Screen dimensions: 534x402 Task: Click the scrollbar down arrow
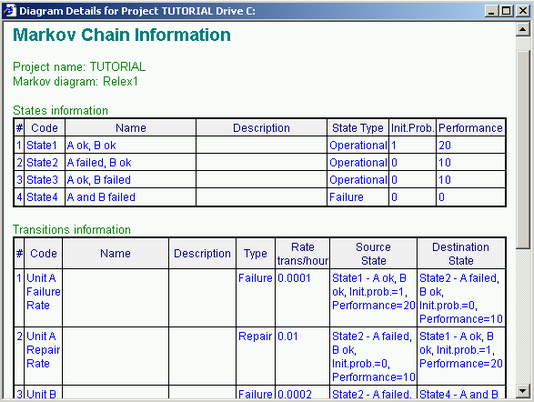[x=522, y=390]
